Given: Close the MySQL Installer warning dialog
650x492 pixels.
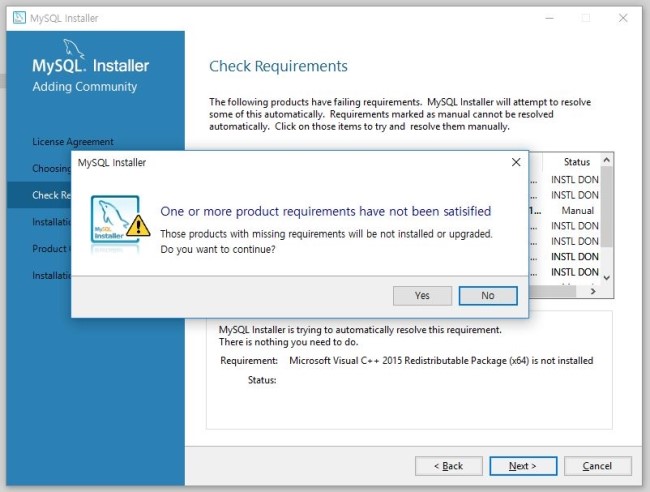Looking at the screenshot, I should tap(516, 162).
